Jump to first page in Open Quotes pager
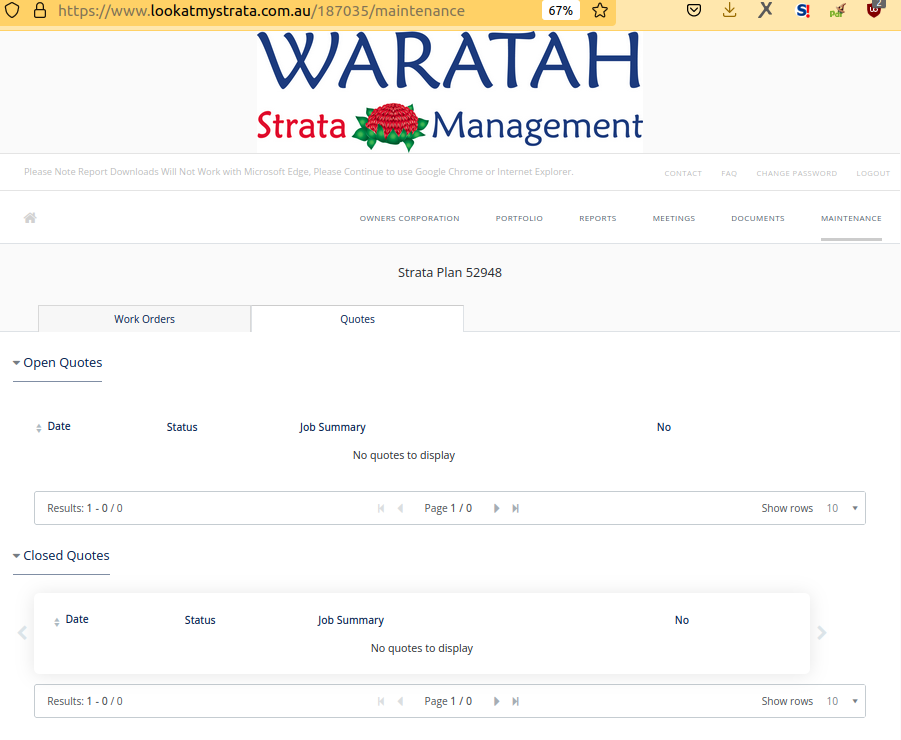The height and width of the screenshot is (740, 901). (381, 508)
